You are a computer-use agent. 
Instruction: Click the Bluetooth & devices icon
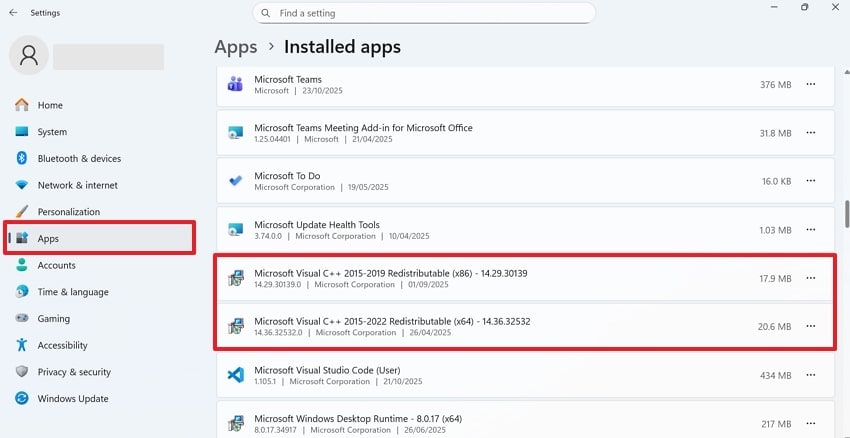(x=22, y=158)
